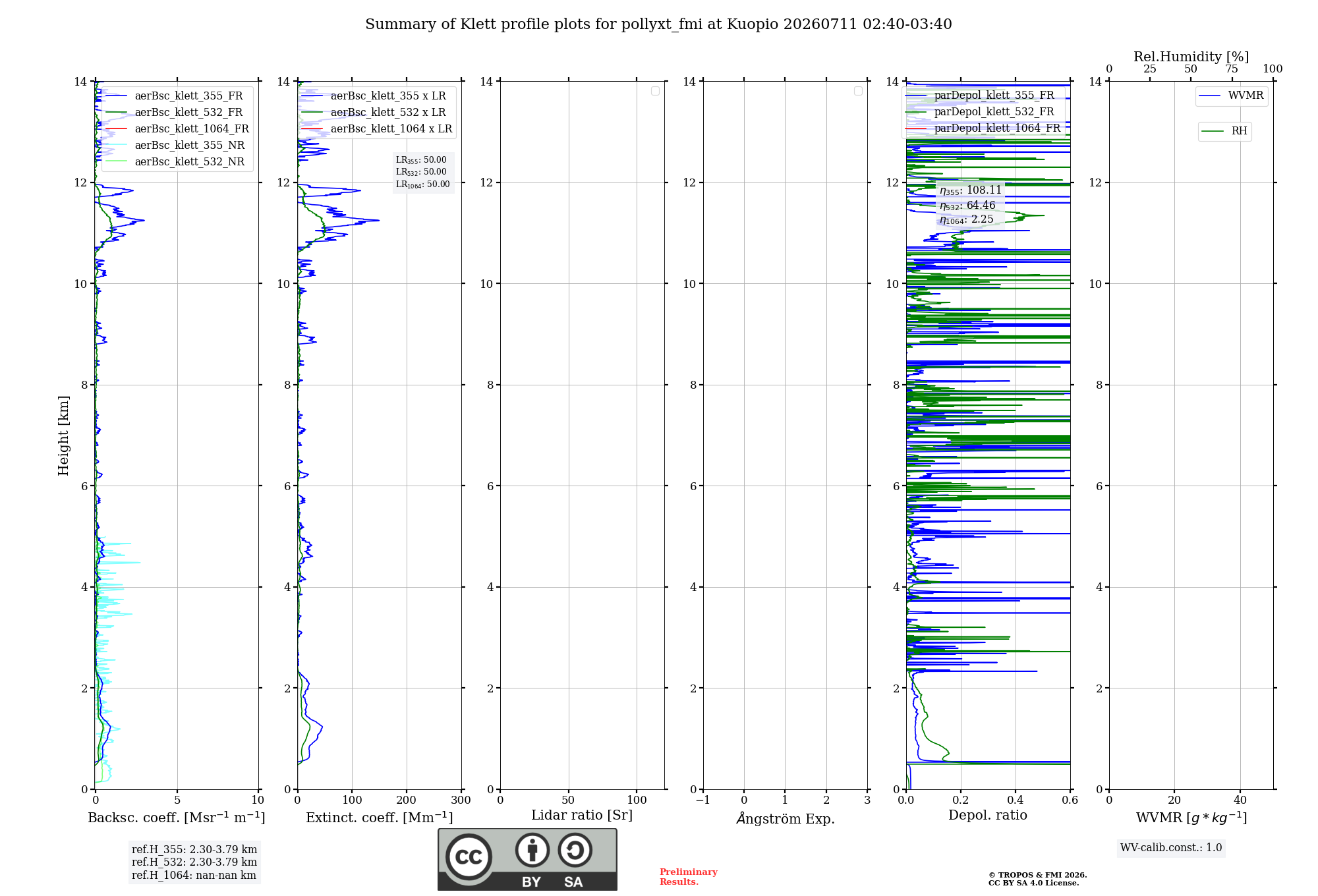1318x896 pixels.
Task: Click the η355 108.11 calibration annotation
Action: (x=971, y=190)
